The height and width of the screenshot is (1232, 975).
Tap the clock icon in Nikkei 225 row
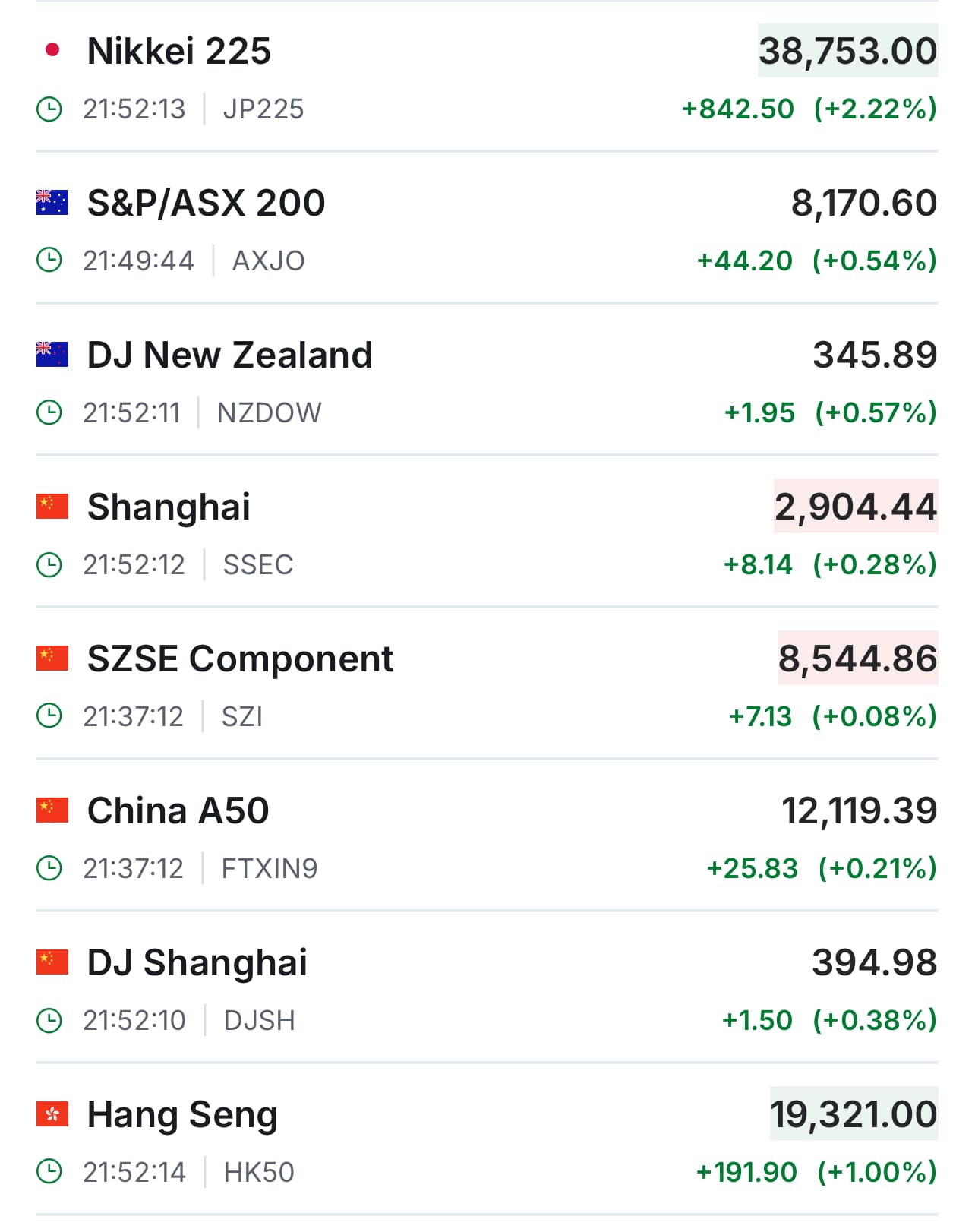[x=49, y=109]
